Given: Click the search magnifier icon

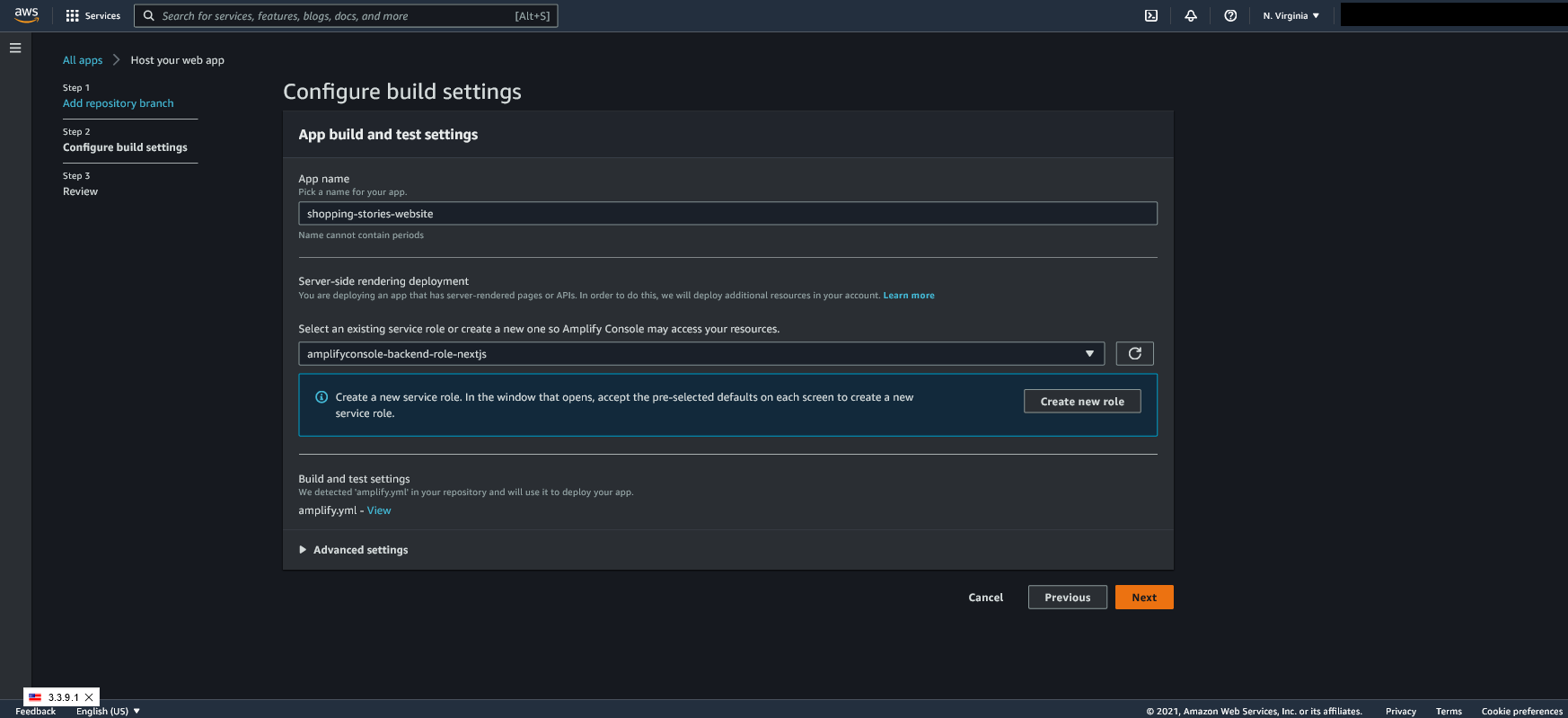Looking at the screenshot, I should [x=149, y=15].
